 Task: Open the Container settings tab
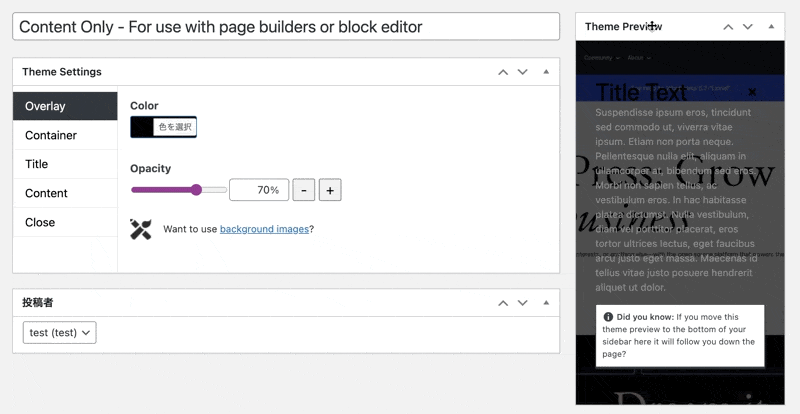(x=65, y=135)
